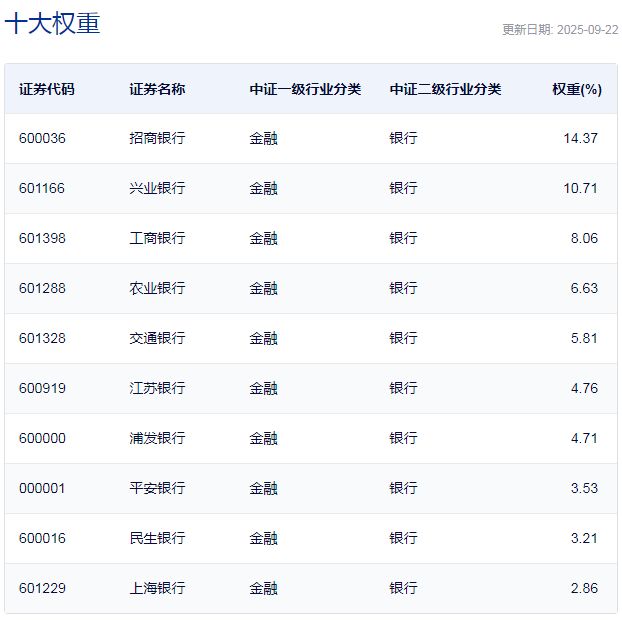Click 农业银行 security name
622x620 pixels.
point(157,288)
